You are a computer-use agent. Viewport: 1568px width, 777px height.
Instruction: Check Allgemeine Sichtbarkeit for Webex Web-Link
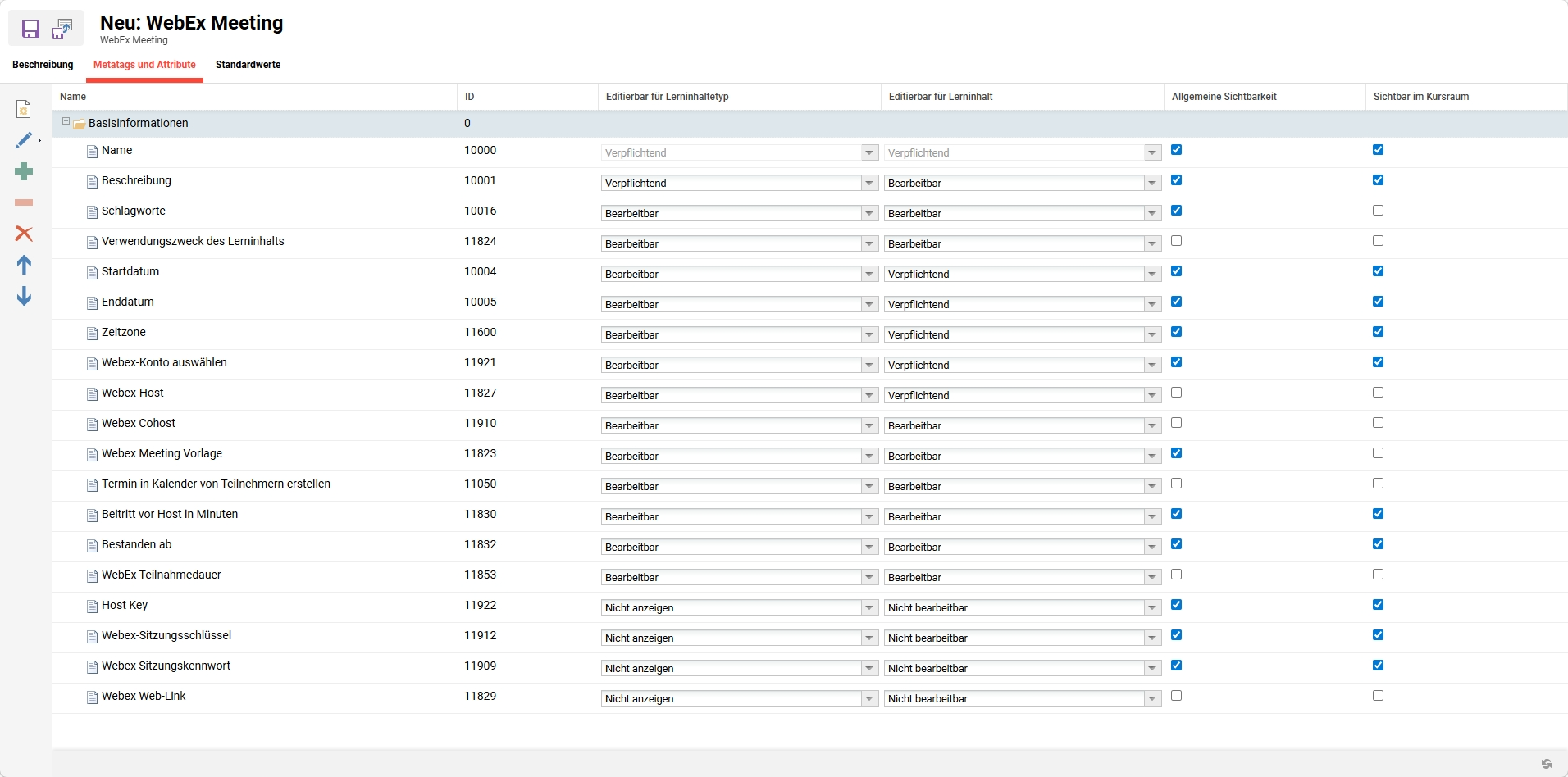(1177, 696)
